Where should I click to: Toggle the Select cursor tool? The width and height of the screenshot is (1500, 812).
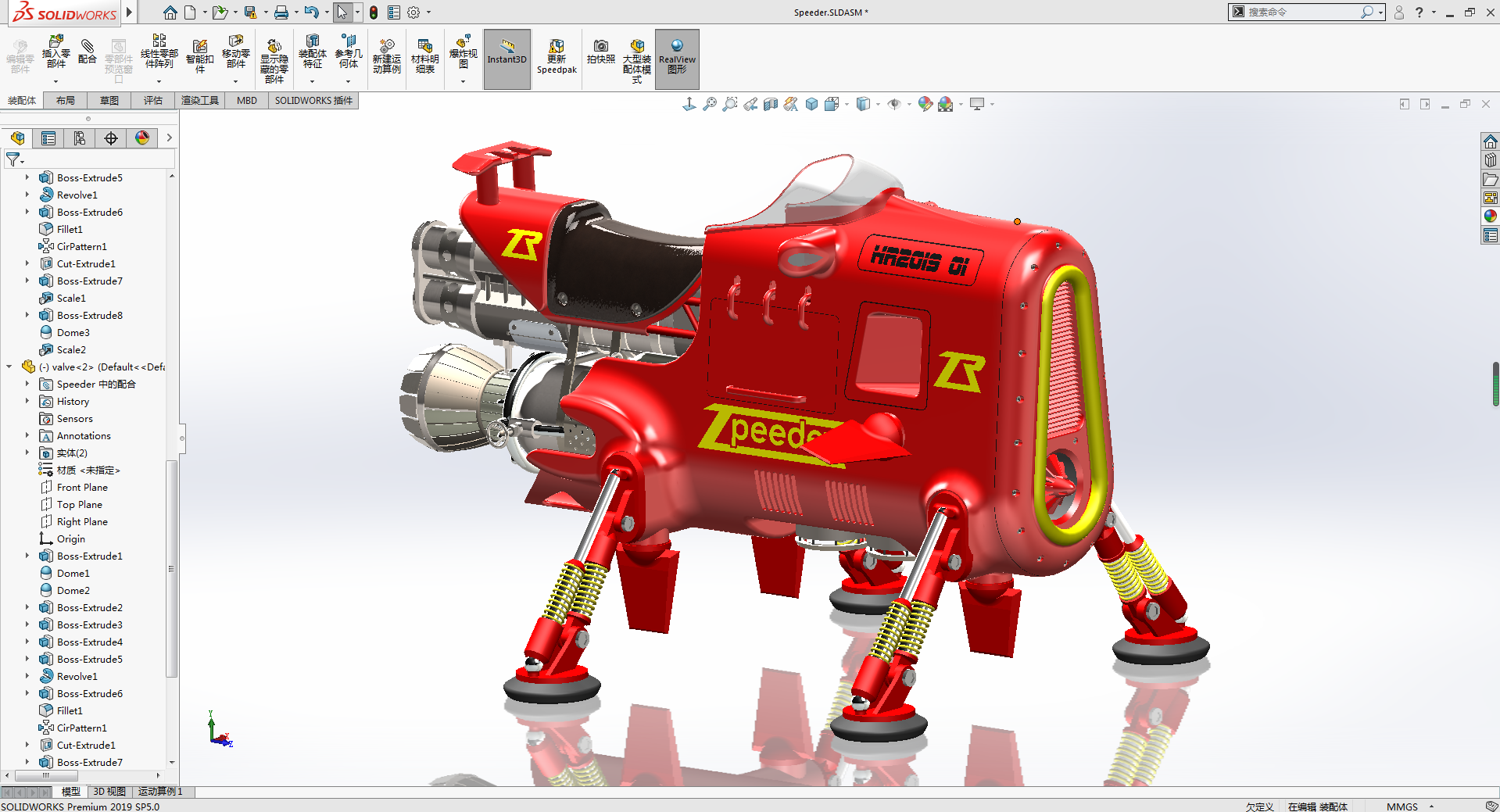click(342, 13)
